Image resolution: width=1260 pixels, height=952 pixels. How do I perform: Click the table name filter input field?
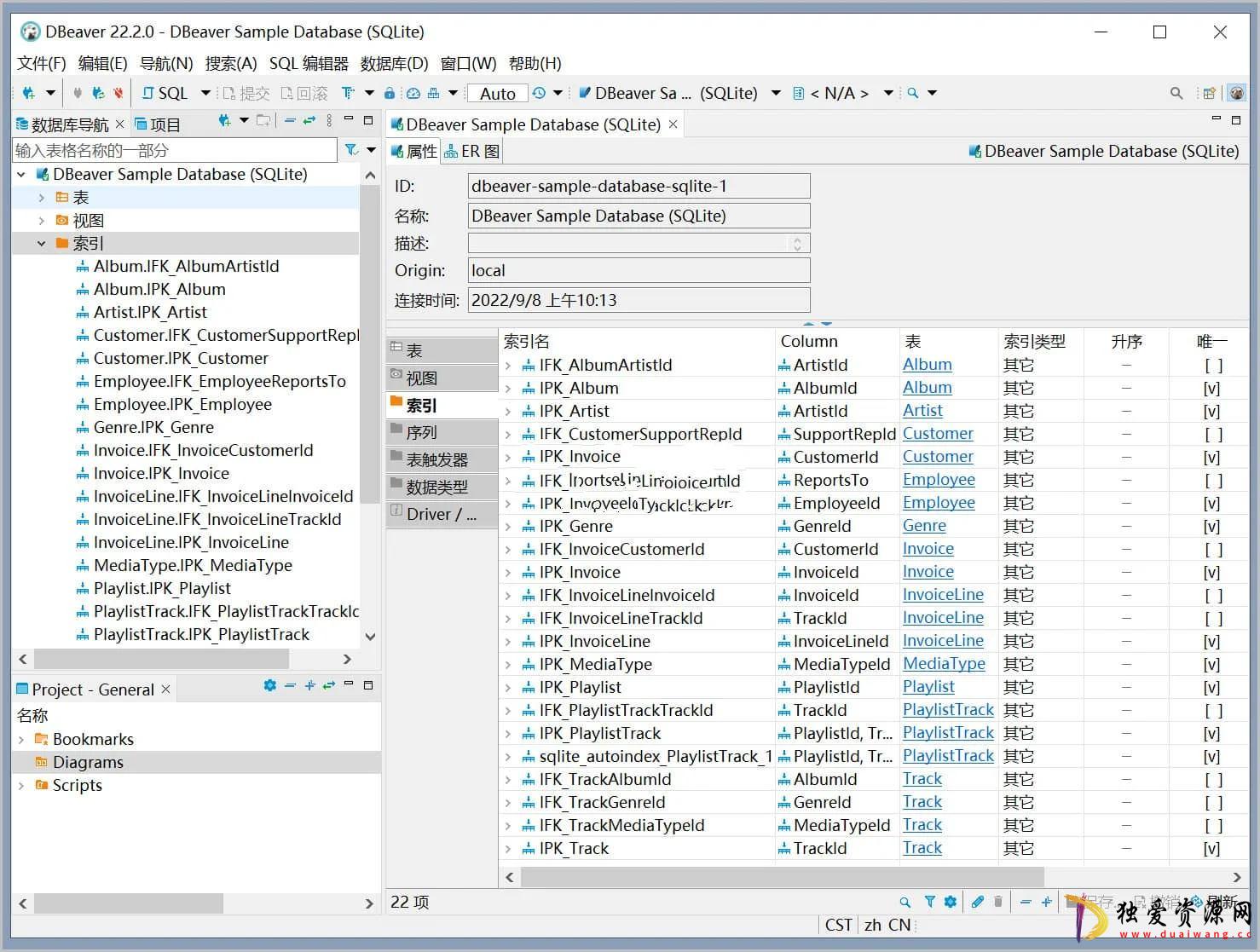pyautogui.click(x=175, y=150)
